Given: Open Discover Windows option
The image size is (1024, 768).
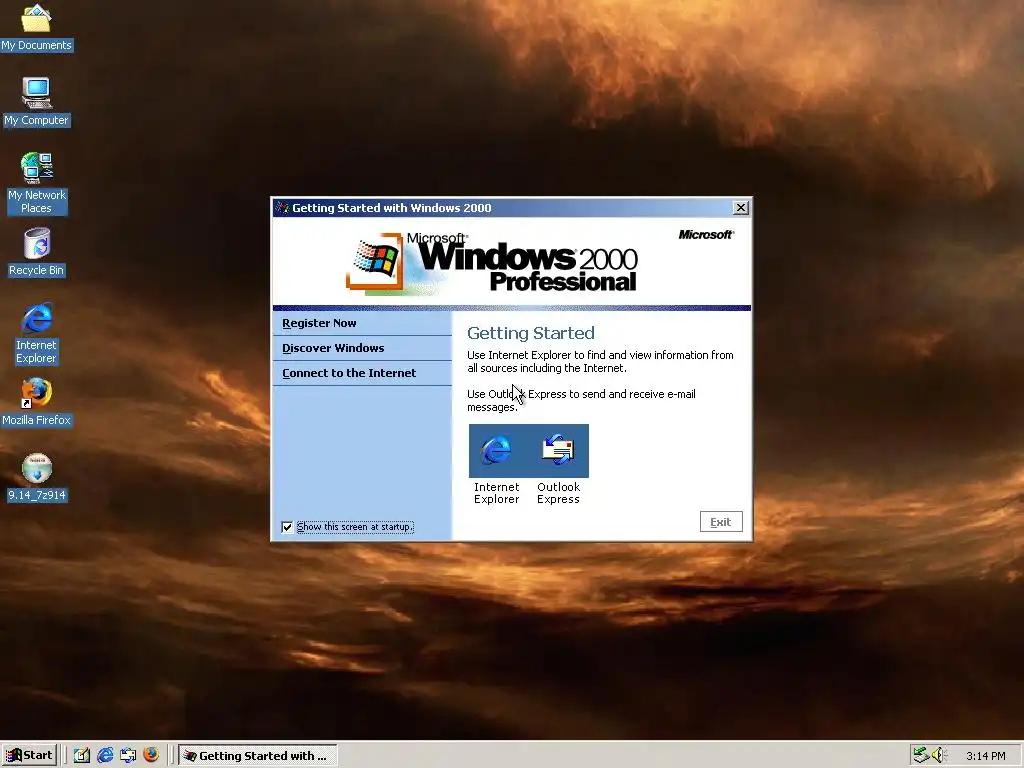Looking at the screenshot, I should point(333,348).
